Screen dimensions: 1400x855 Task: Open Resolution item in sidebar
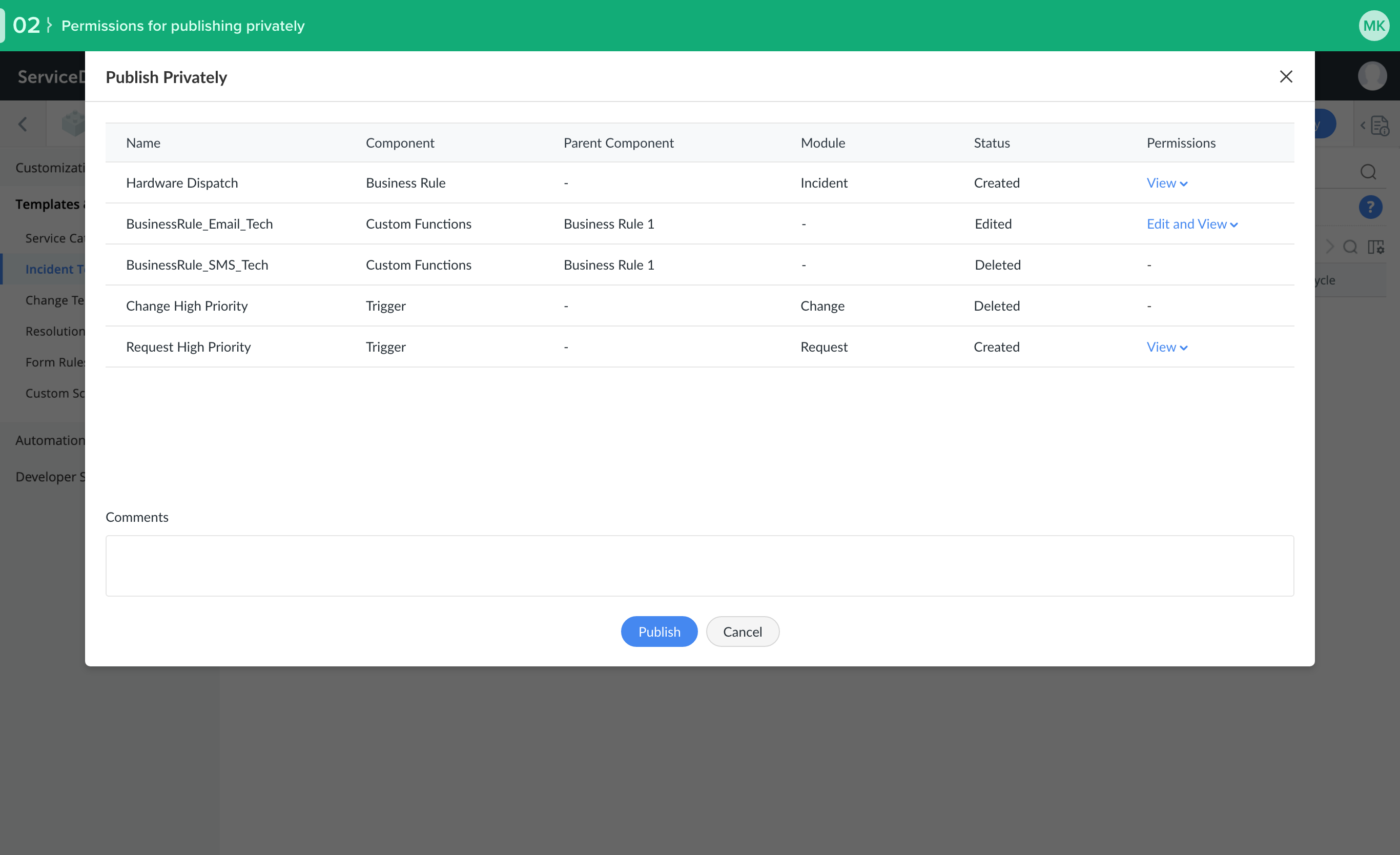coord(55,331)
